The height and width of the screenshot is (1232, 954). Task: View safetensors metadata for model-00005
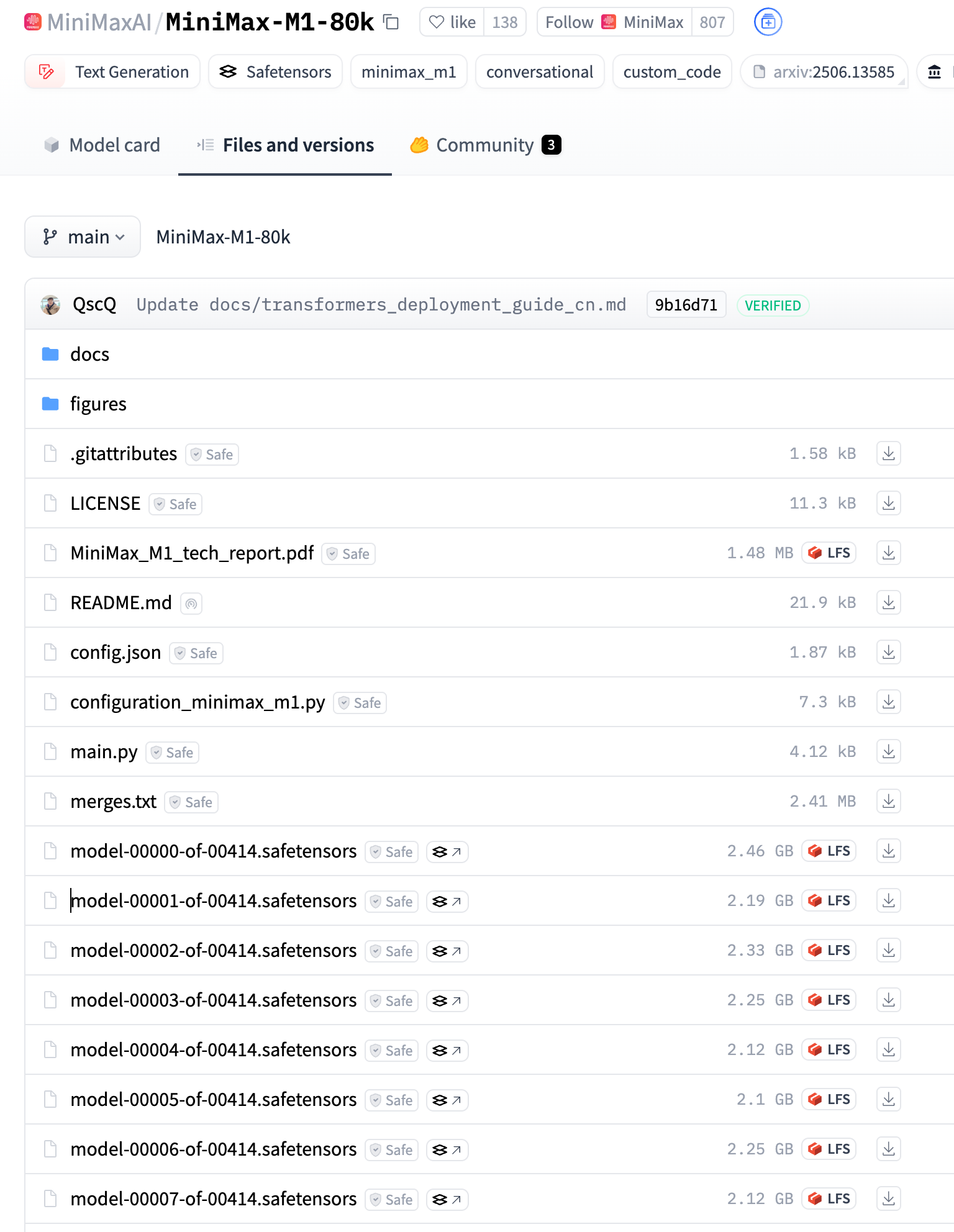447,1100
